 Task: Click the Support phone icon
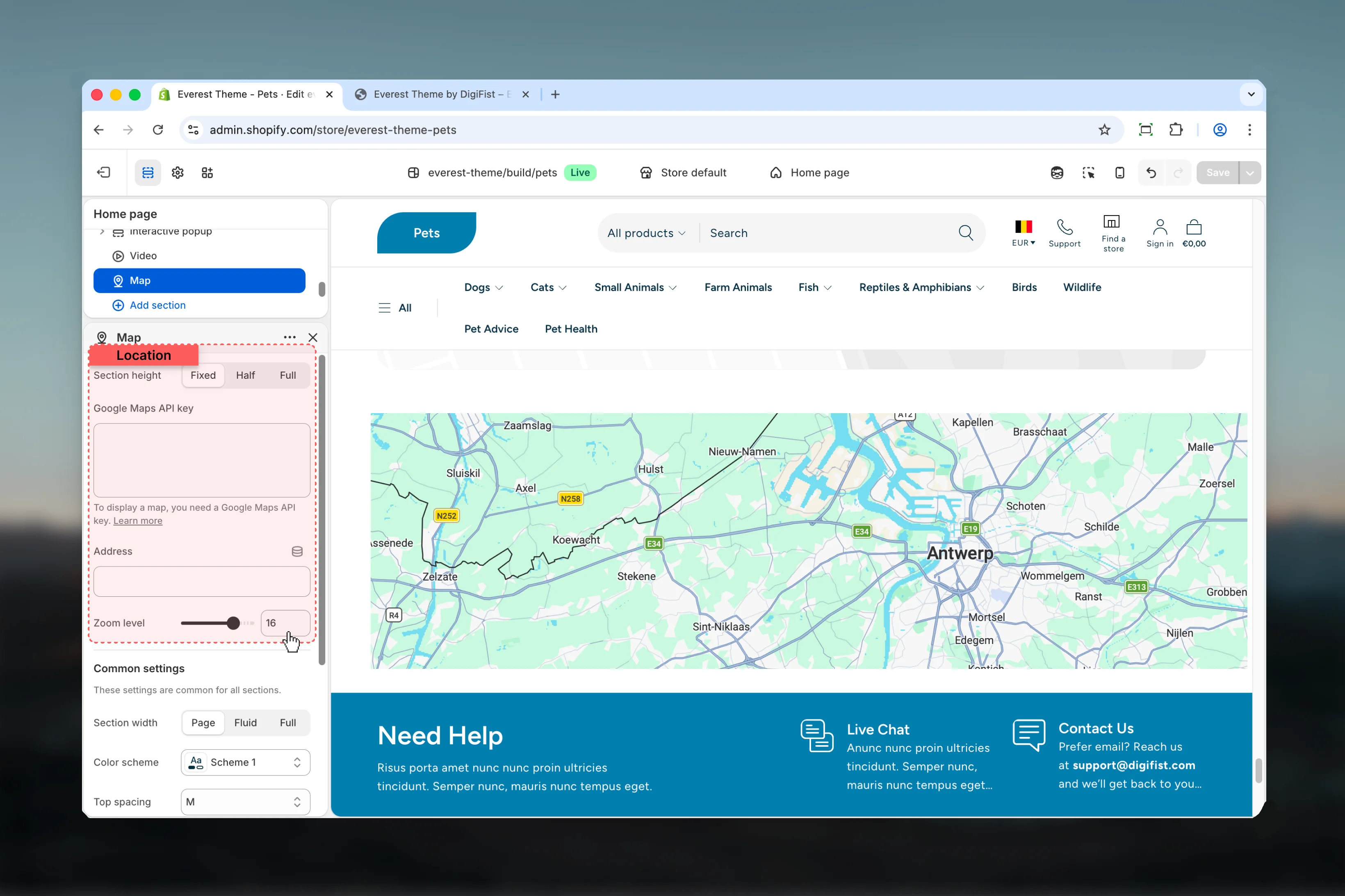[1065, 227]
